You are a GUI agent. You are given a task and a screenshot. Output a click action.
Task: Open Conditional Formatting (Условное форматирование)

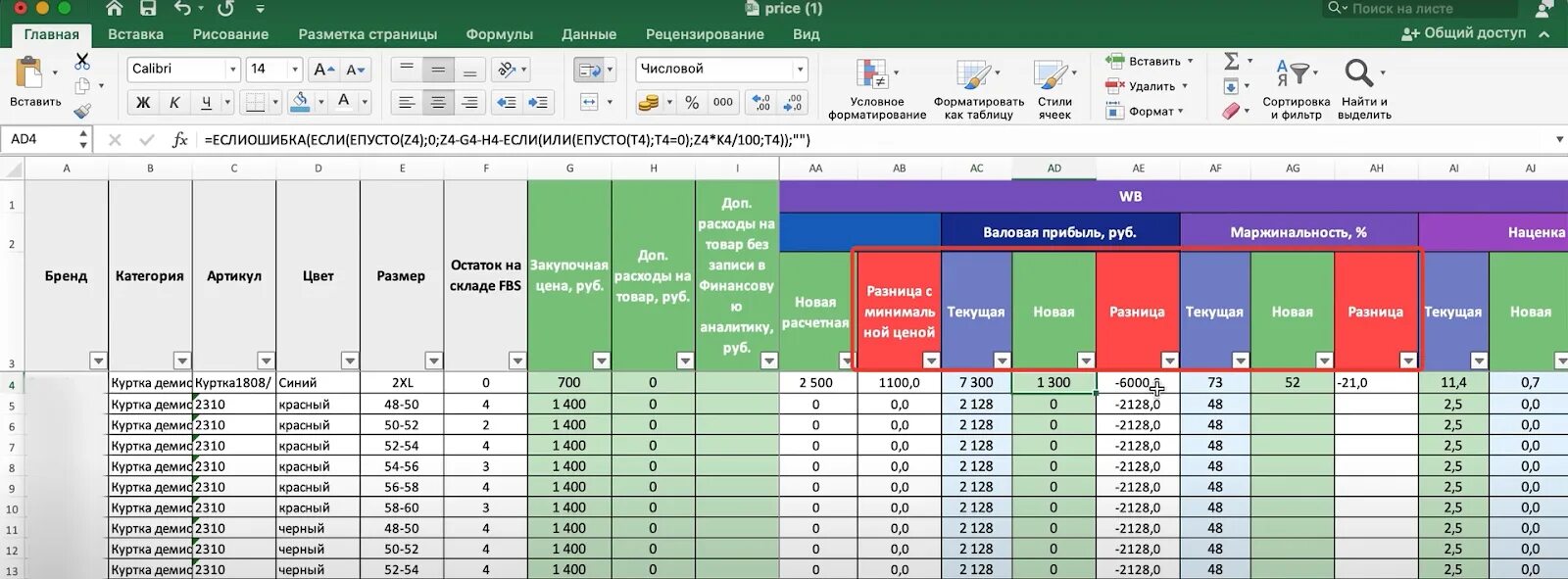[876, 88]
